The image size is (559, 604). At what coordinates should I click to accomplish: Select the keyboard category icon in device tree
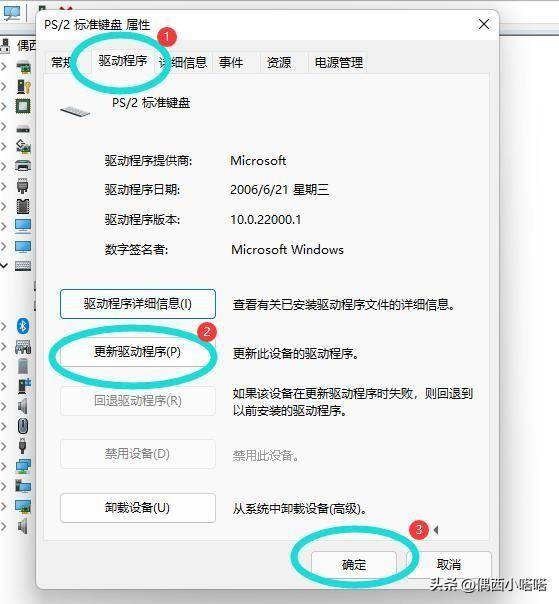tap(23, 266)
